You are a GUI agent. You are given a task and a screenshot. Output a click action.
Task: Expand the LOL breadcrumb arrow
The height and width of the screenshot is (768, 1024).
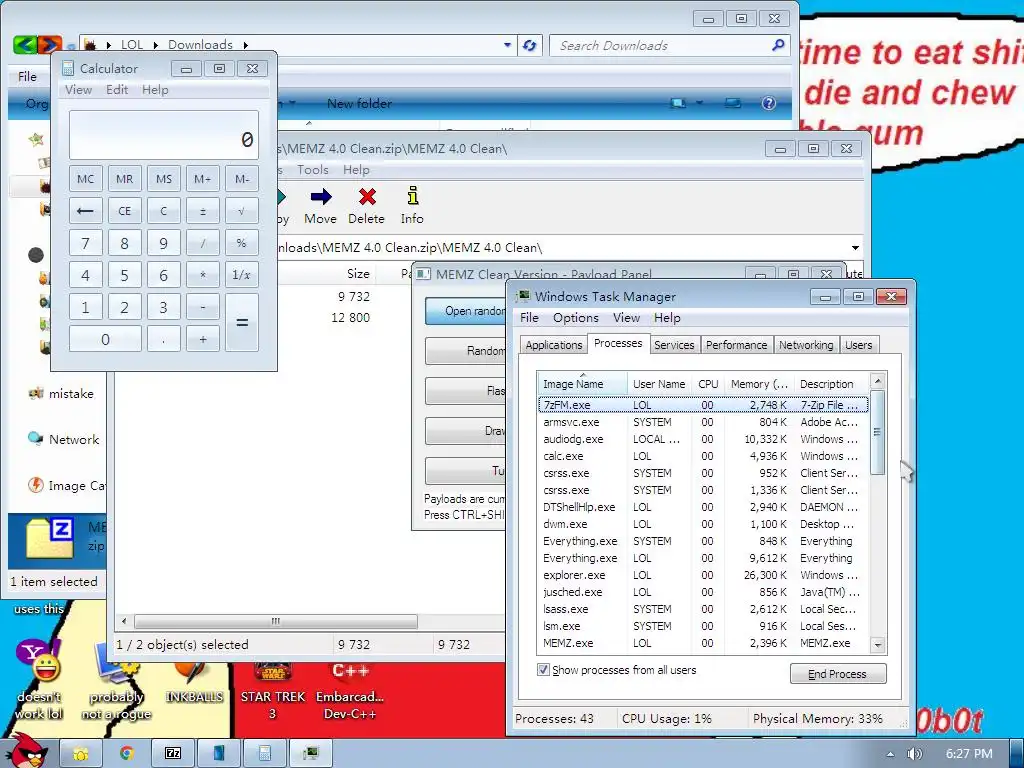pyautogui.click(x=156, y=45)
